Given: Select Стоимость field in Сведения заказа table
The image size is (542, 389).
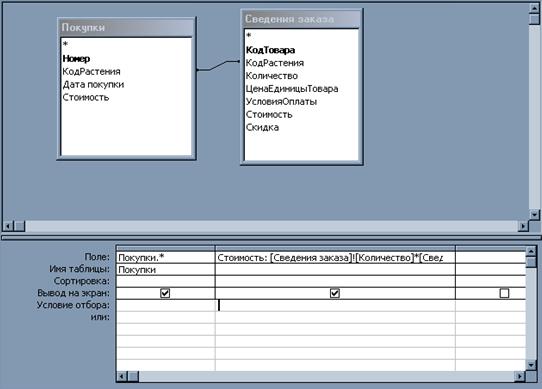Looking at the screenshot, I should [x=269, y=114].
